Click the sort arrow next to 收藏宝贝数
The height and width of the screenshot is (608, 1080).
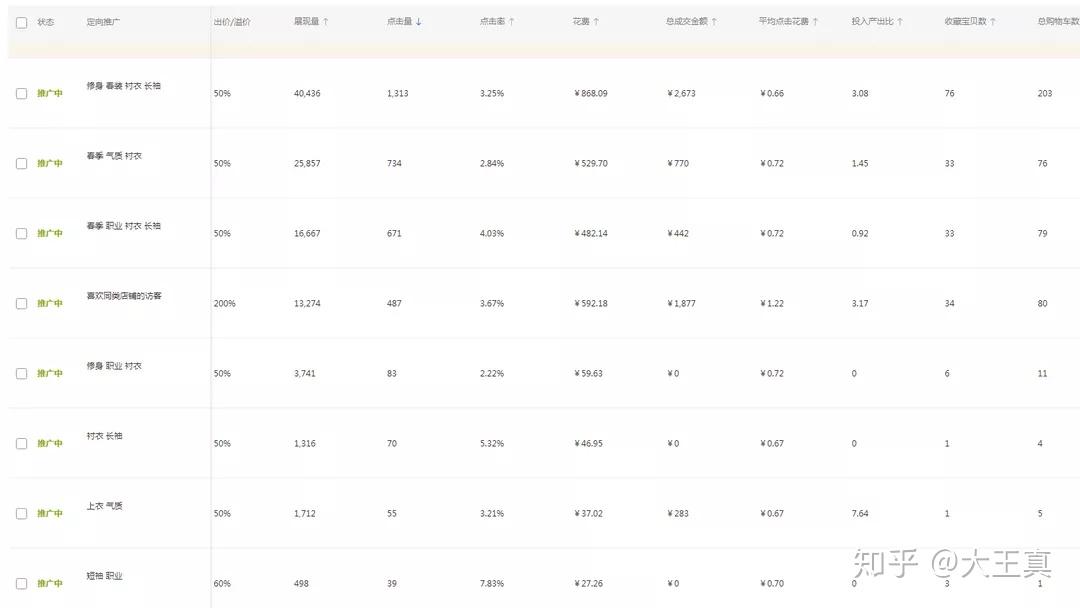993,22
